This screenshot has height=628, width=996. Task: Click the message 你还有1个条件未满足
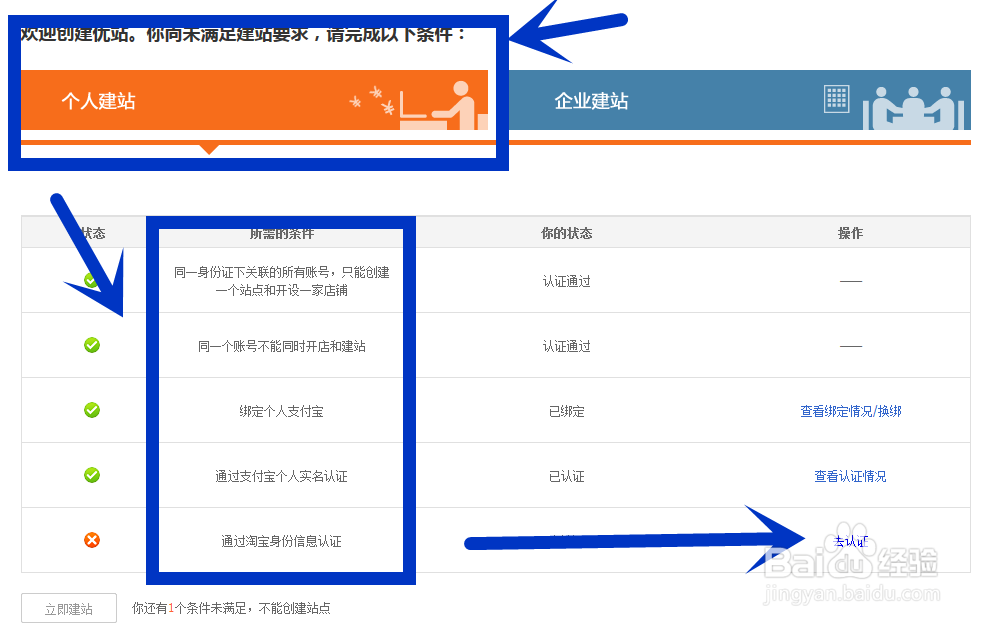[231, 608]
